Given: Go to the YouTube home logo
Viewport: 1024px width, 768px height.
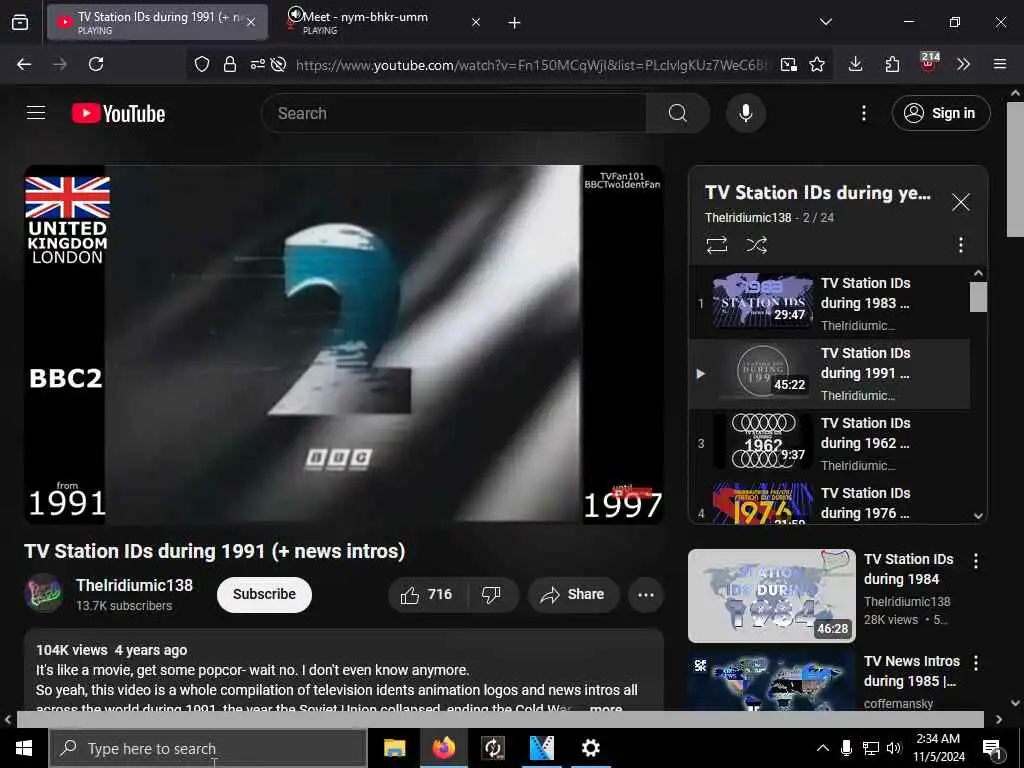Looking at the screenshot, I should (118, 114).
